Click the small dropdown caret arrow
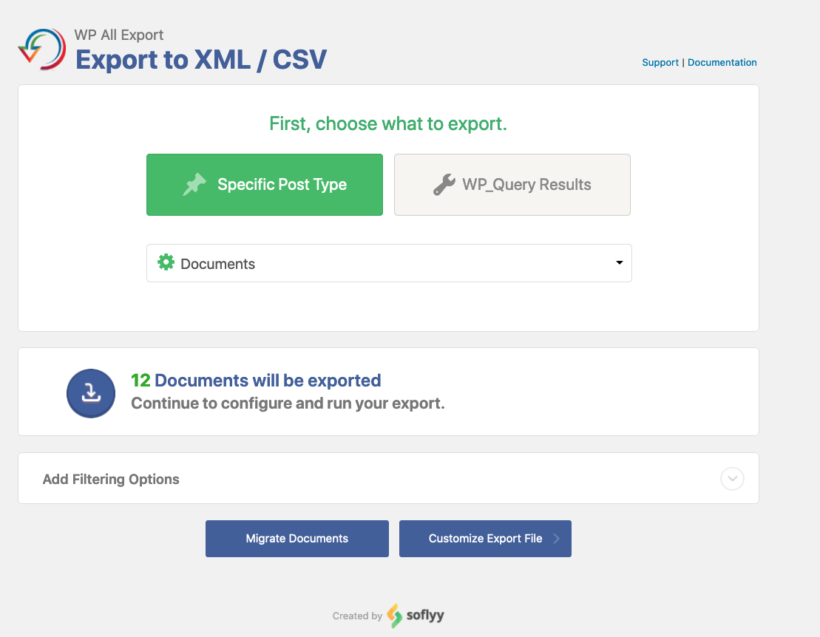The width and height of the screenshot is (820, 637). (x=619, y=263)
